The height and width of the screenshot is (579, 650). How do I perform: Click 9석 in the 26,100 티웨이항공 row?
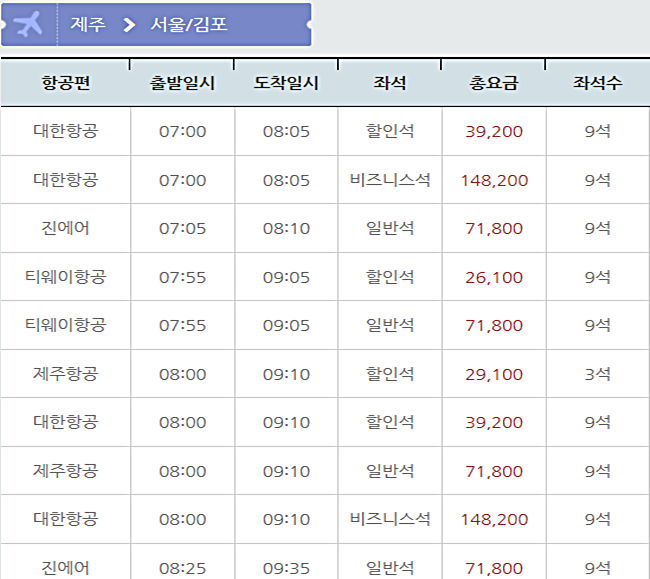(x=597, y=277)
